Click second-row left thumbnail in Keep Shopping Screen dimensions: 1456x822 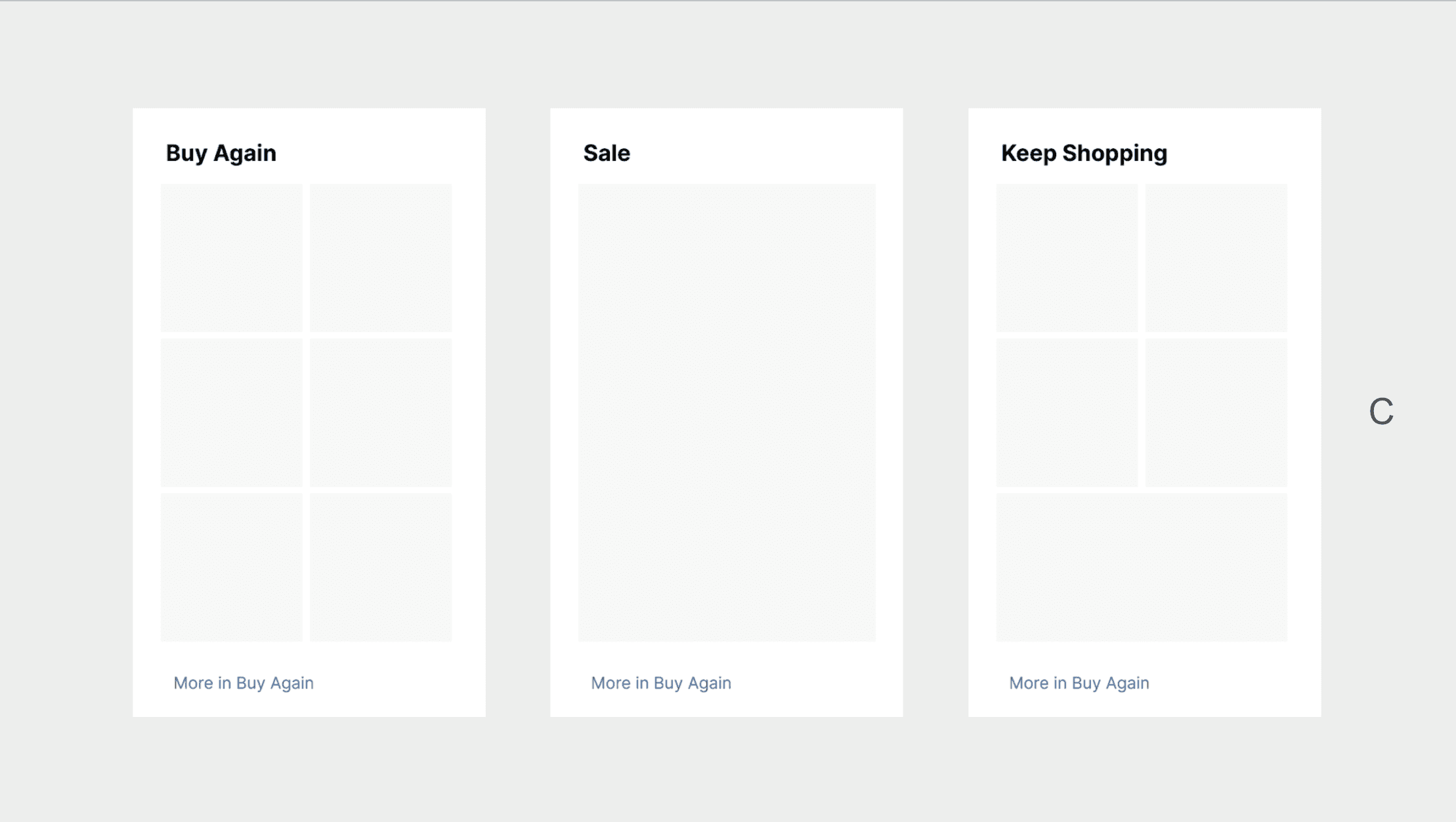[1067, 412]
